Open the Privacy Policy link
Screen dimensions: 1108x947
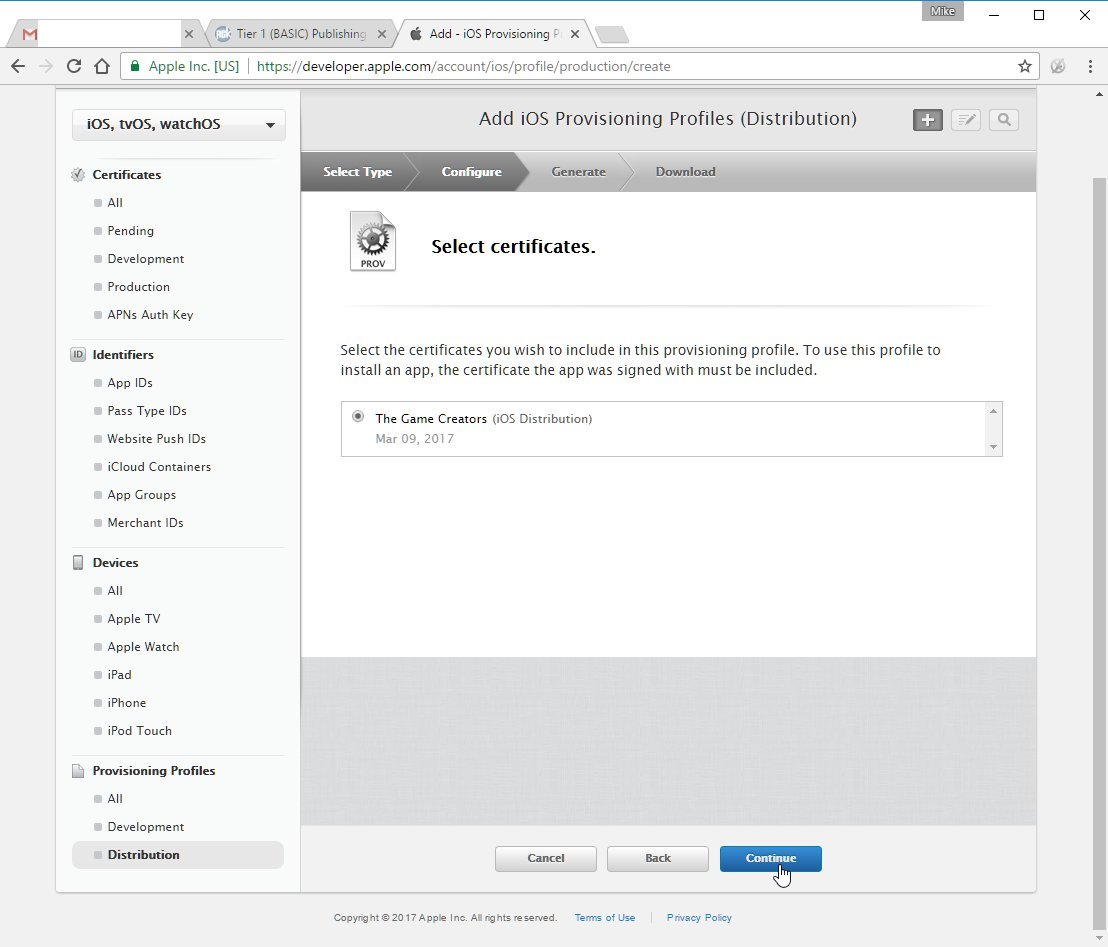tap(699, 918)
